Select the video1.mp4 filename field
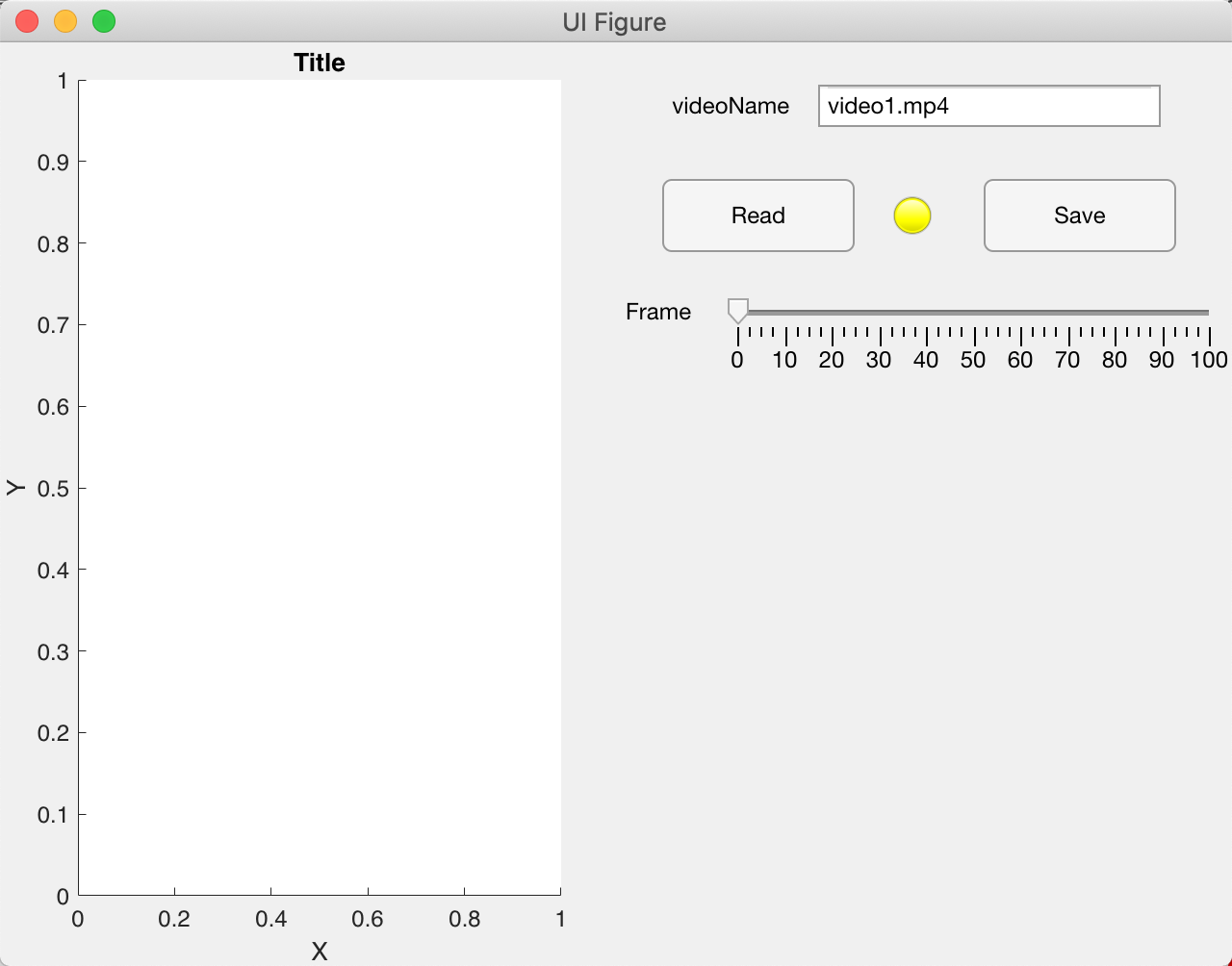The image size is (1232, 966). 988,106
